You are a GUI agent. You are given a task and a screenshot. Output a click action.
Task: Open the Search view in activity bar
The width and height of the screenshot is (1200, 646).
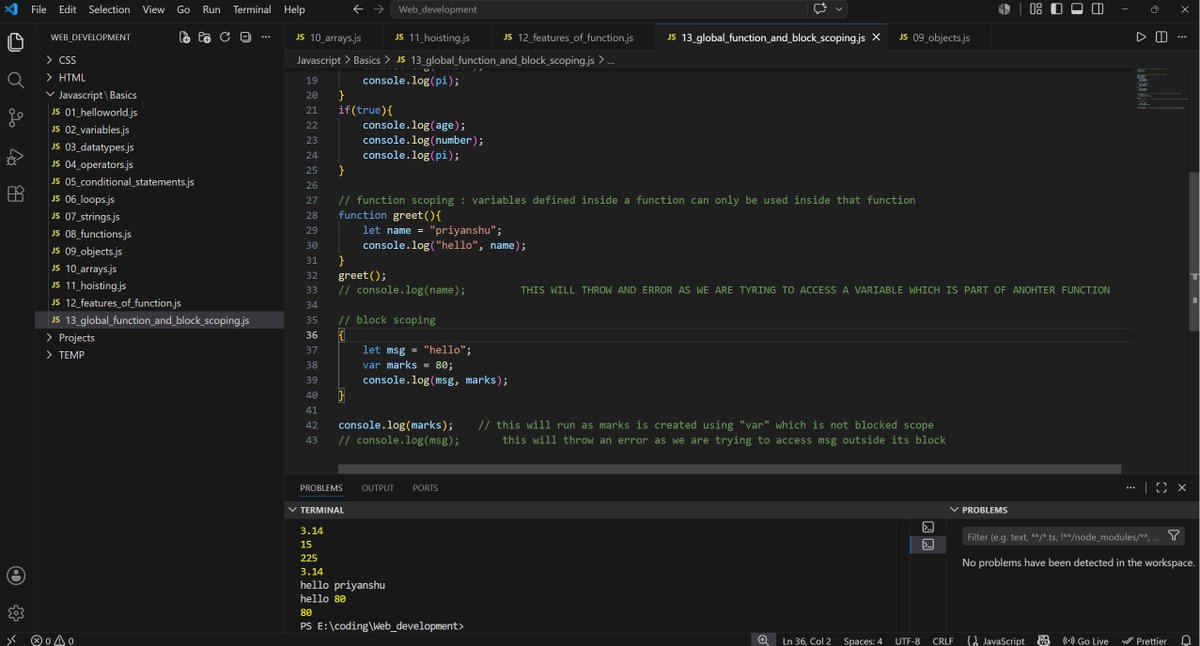[15, 80]
